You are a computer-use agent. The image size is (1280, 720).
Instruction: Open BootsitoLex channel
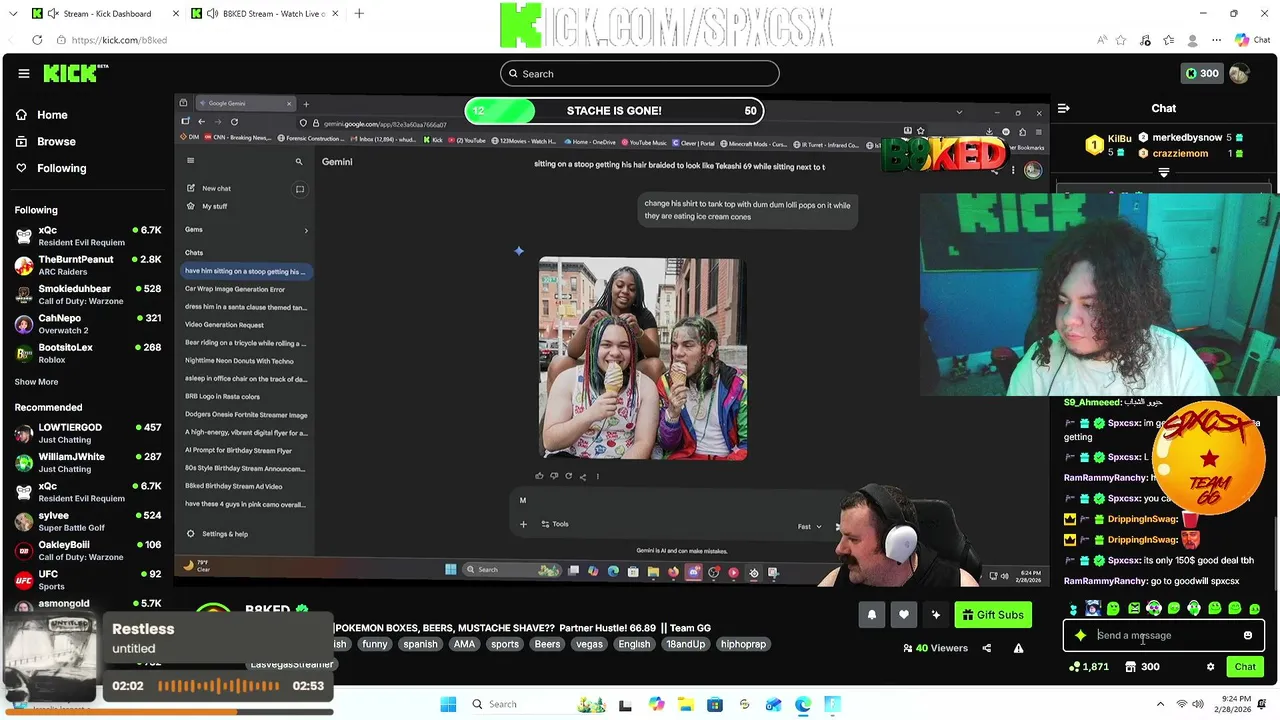point(87,353)
